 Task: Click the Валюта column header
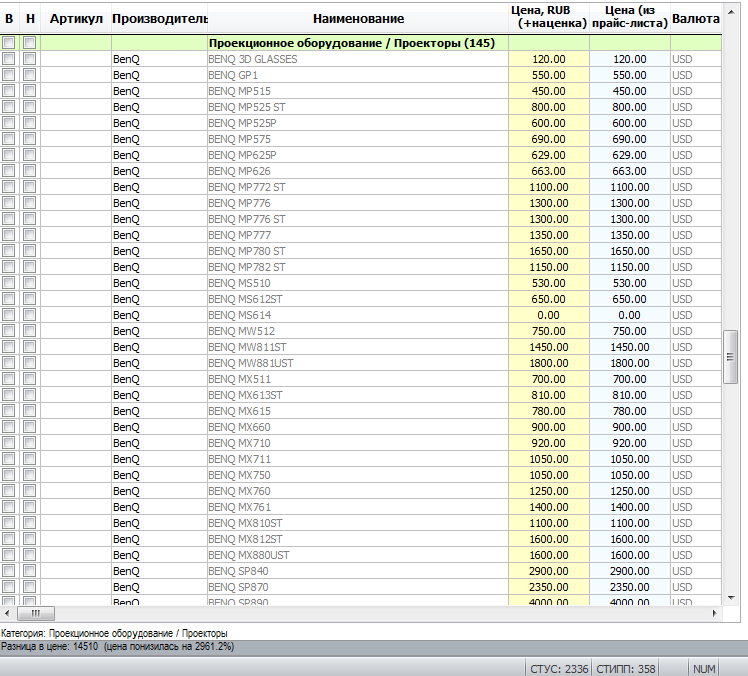[696, 19]
